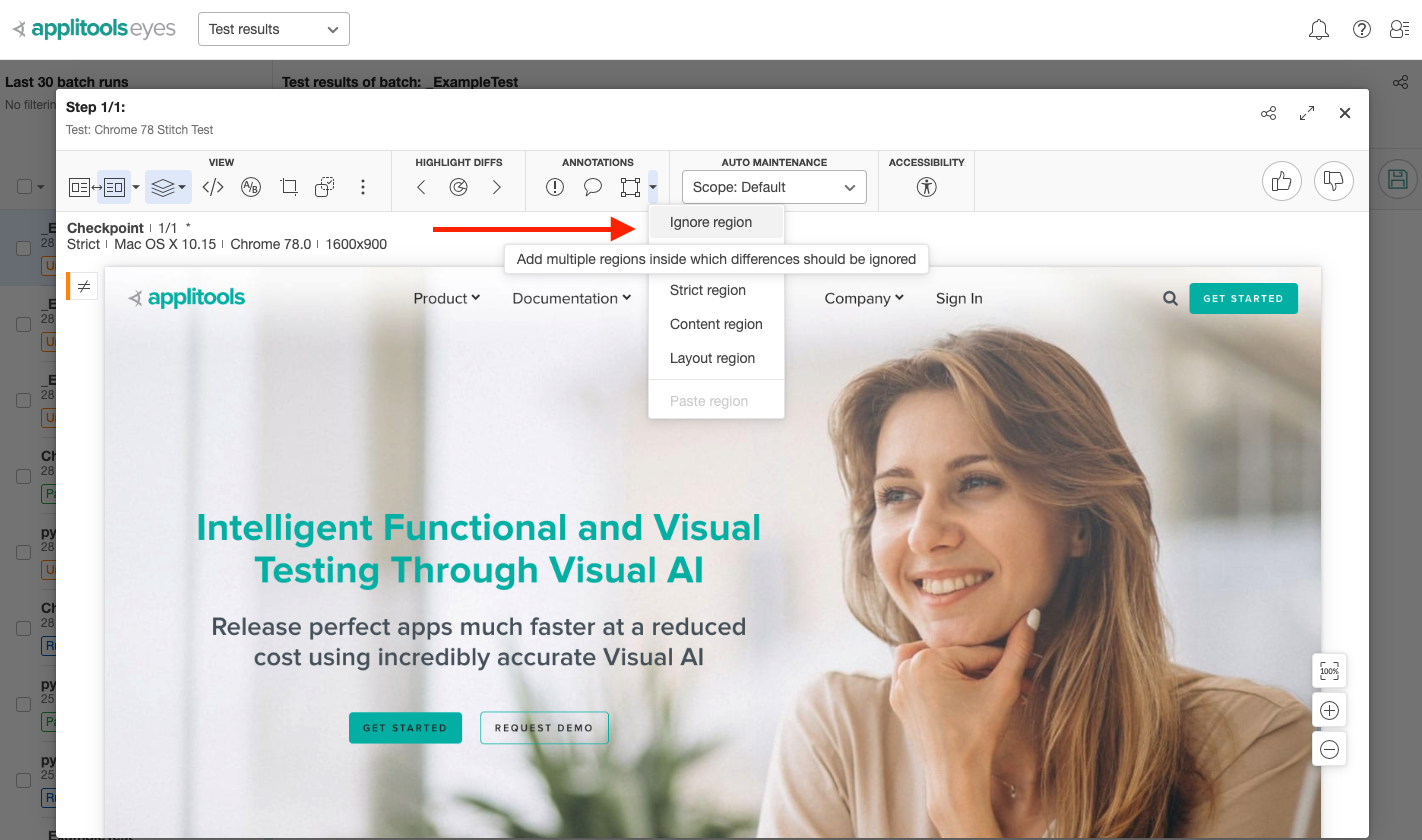Image resolution: width=1422 pixels, height=840 pixels.
Task: Click the "Test: Chrome 78 Stitch Test" label
Action: click(x=140, y=130)
